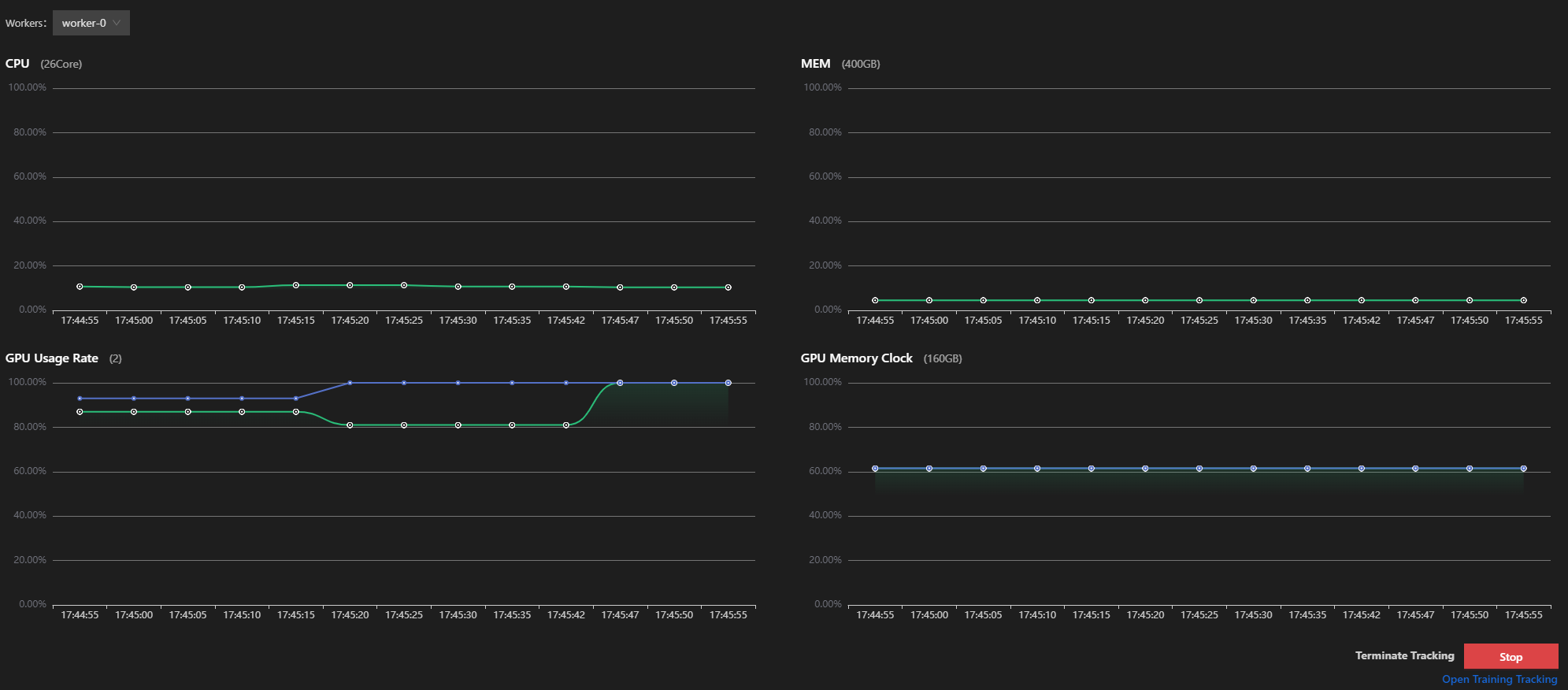Select GPU Memory Clock point at 17:45:25
This screenshot has height=690, width=1568.
point(1199,469)
